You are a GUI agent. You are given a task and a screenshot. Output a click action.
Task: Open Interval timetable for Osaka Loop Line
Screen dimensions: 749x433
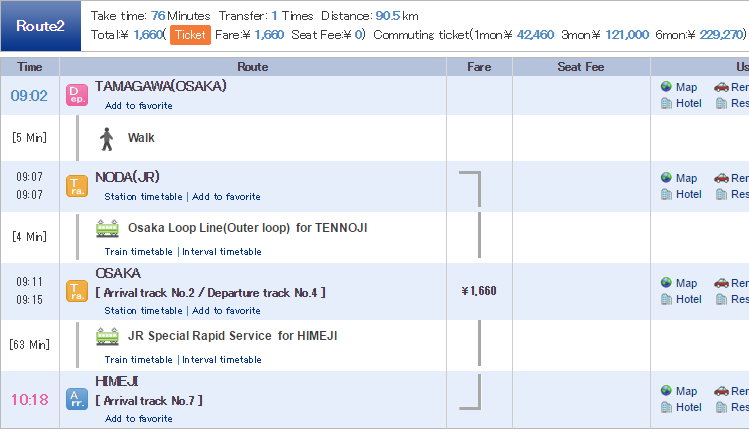tap(222, 251)
